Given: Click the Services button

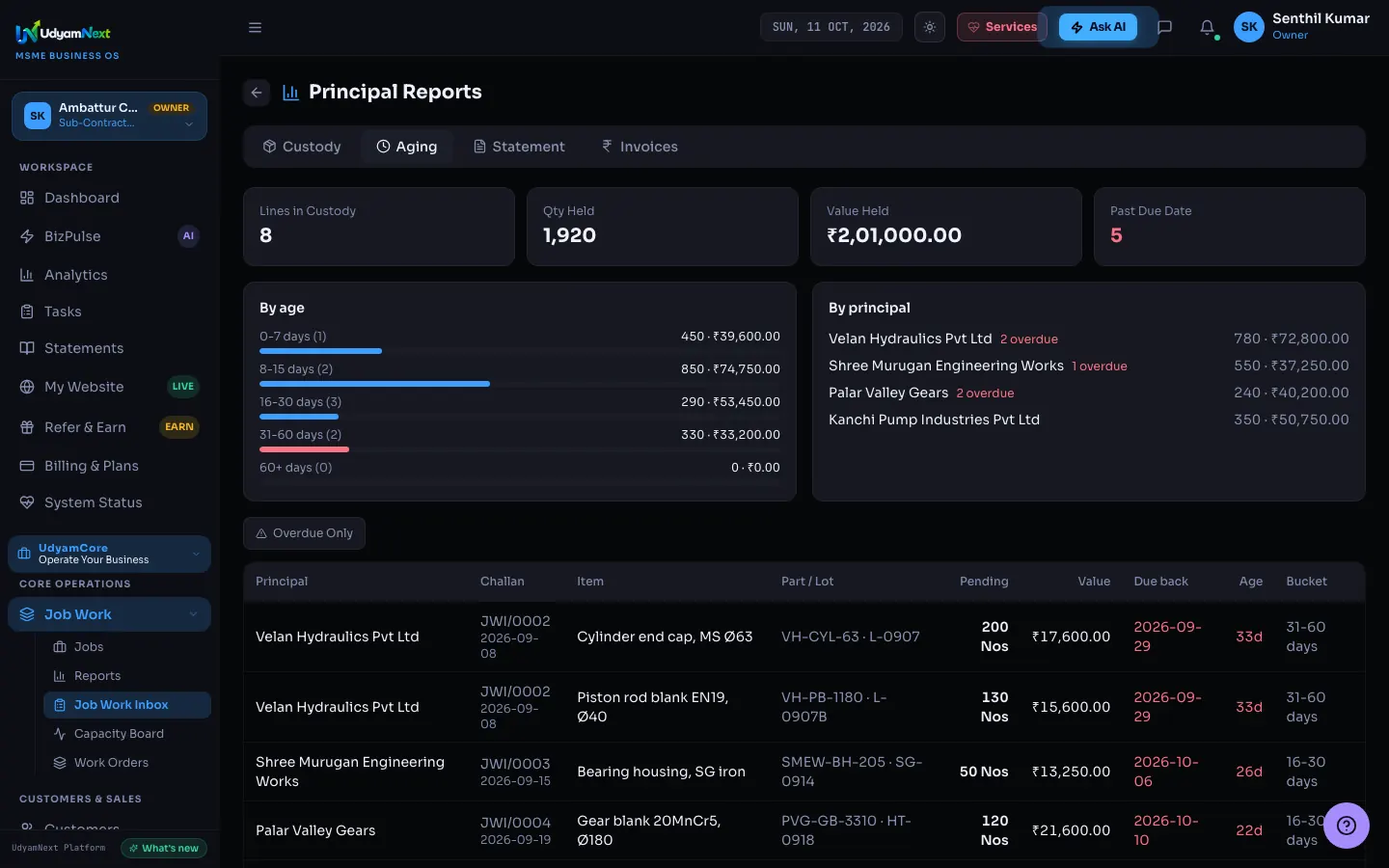Looking at the screenshot, I should [x=1001, y=27].
